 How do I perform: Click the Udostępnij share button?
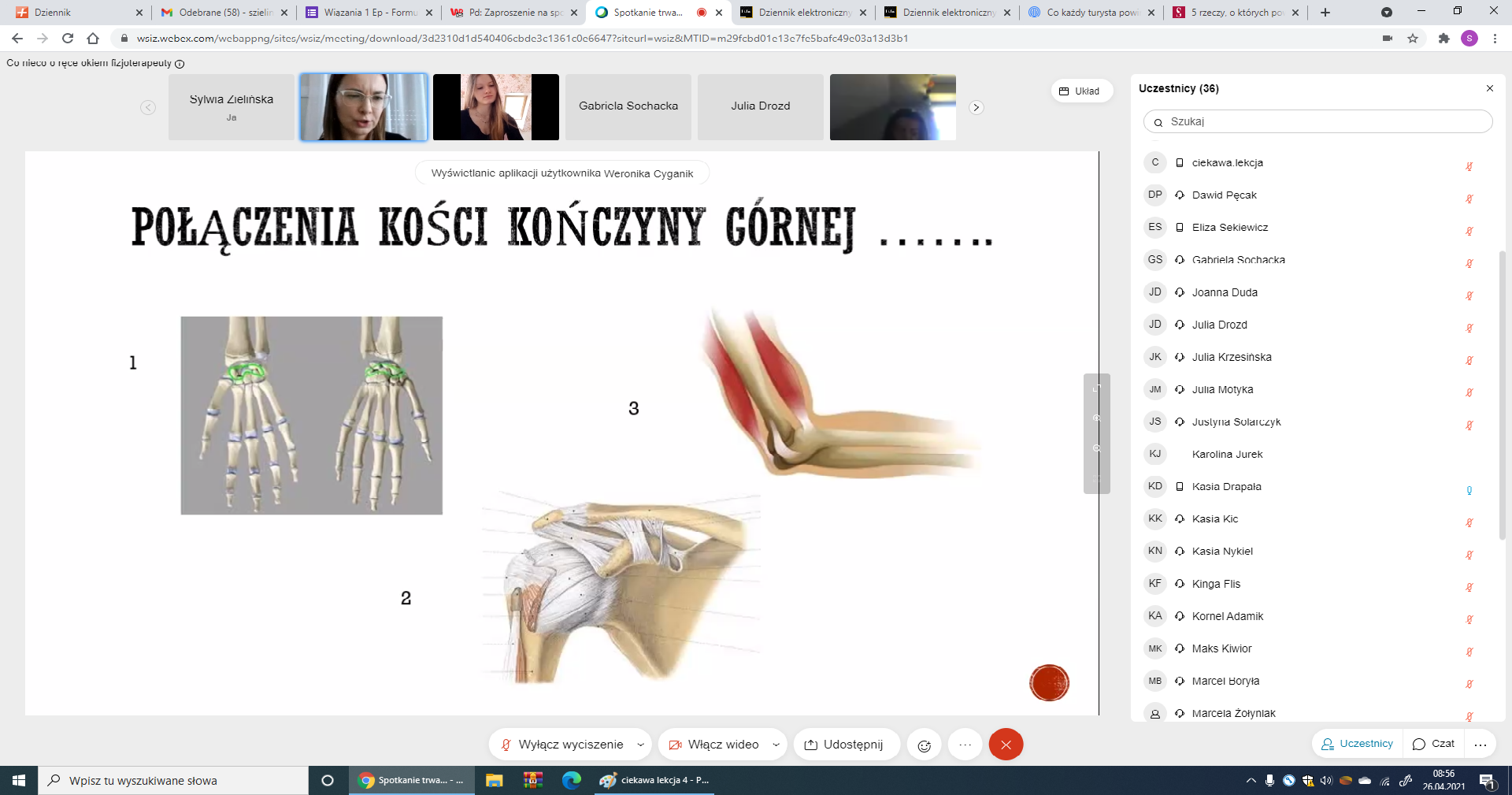click(847, 745)
